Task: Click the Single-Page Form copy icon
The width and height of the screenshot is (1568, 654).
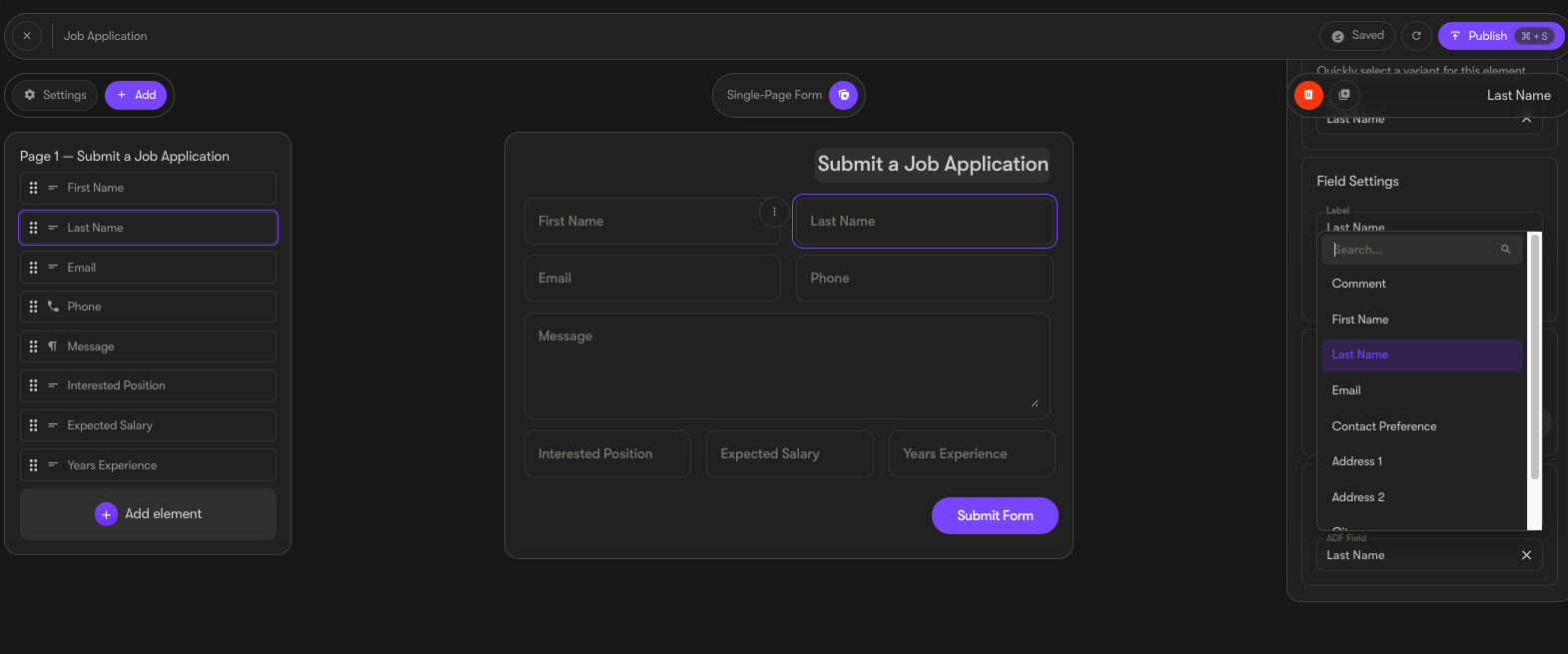Action: coord(844,95)
